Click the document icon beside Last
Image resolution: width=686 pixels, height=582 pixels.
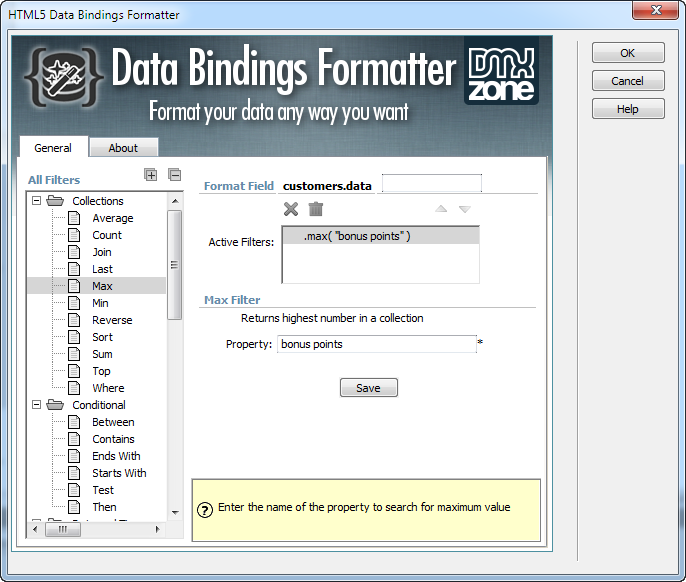point(74,269)
